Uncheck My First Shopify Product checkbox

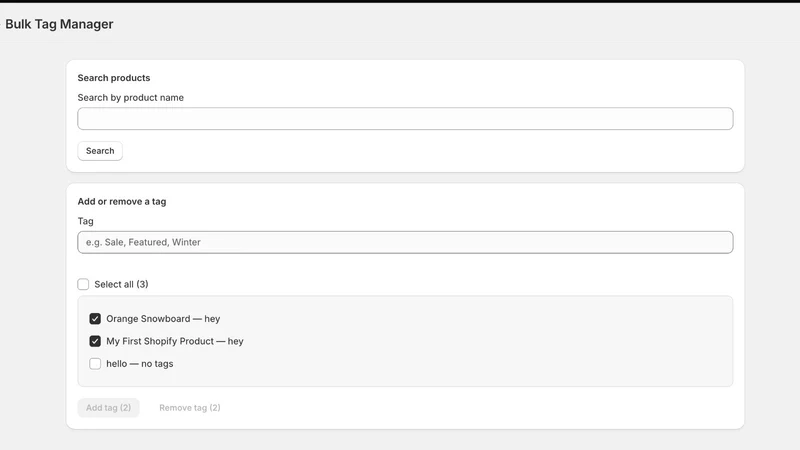[95, 341]
